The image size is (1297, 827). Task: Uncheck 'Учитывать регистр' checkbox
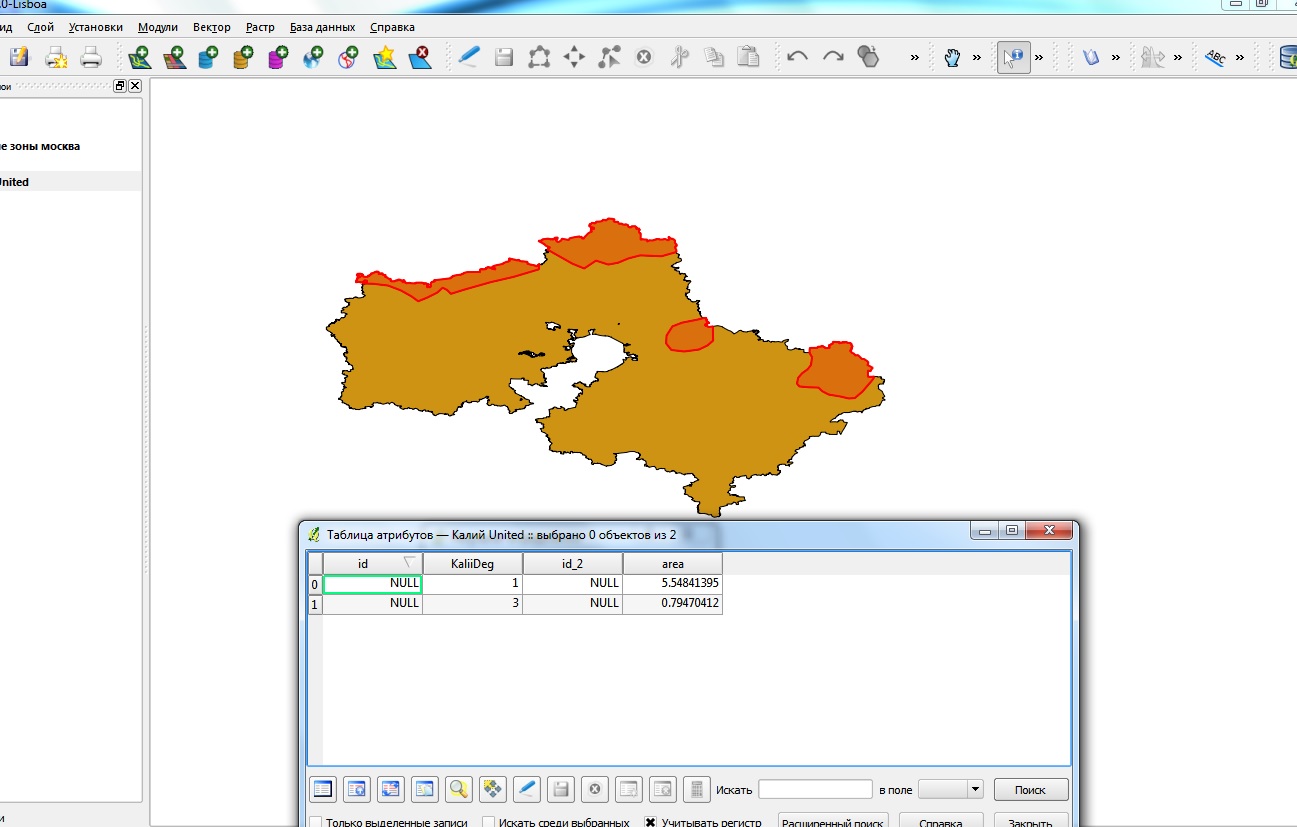pos(651,823)
